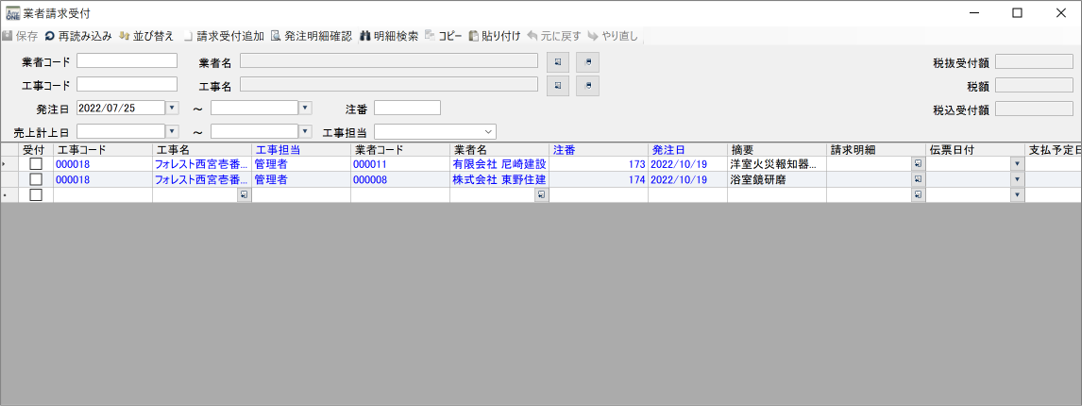Open 請求明細 lookup in the 尼崎建設 row
1082x406 pixels.
point(918,164)
